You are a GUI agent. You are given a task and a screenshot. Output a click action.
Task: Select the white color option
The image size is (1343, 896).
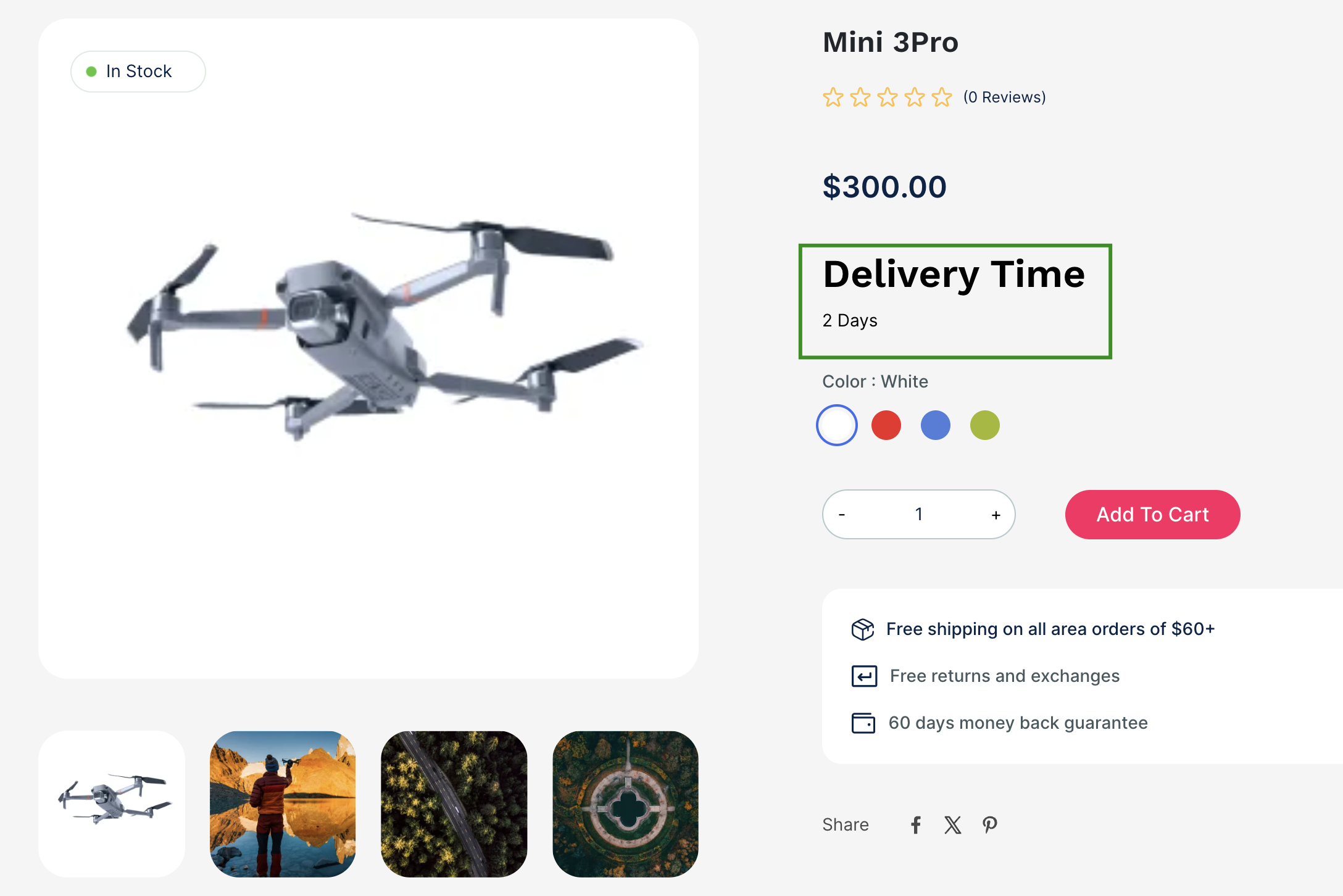[x=837, y=425]
